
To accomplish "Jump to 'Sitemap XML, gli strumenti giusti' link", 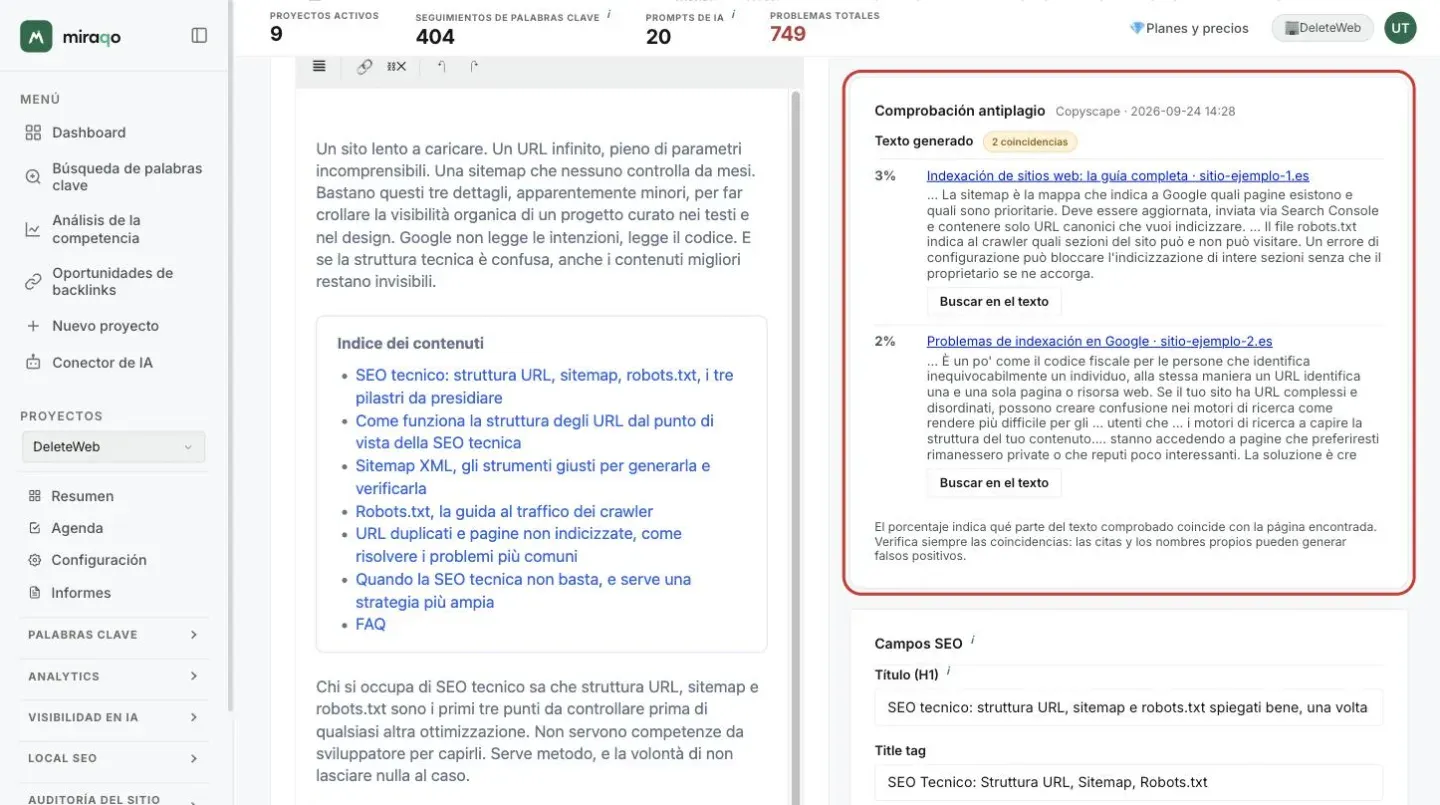I will coord(533,477).
